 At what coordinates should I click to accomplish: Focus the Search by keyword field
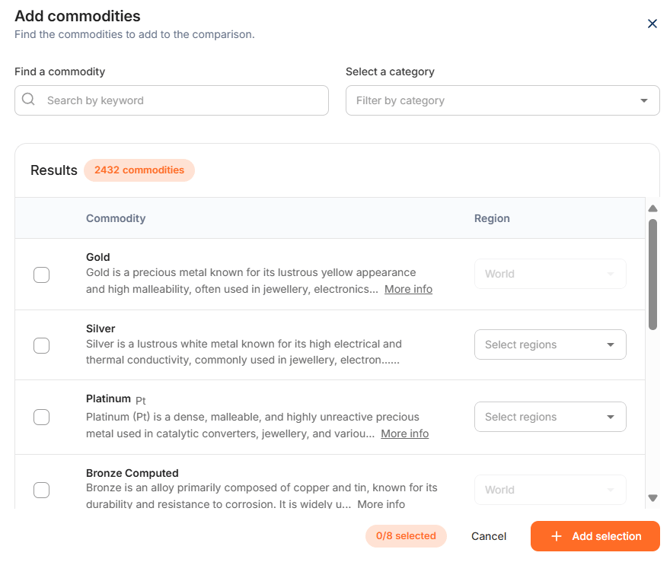click(x=180, y=100)
